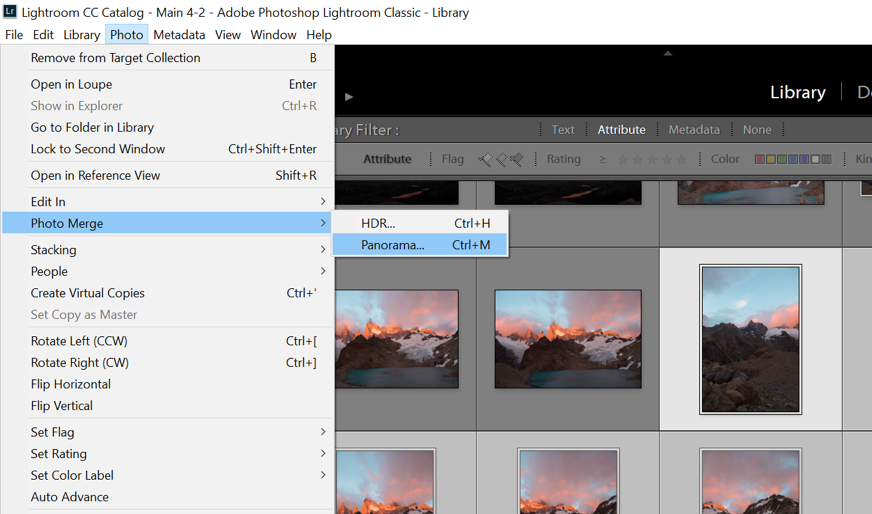Screen dimensions: 872x514
Task: Open the File menu
Action: click(x=14, y=34)
